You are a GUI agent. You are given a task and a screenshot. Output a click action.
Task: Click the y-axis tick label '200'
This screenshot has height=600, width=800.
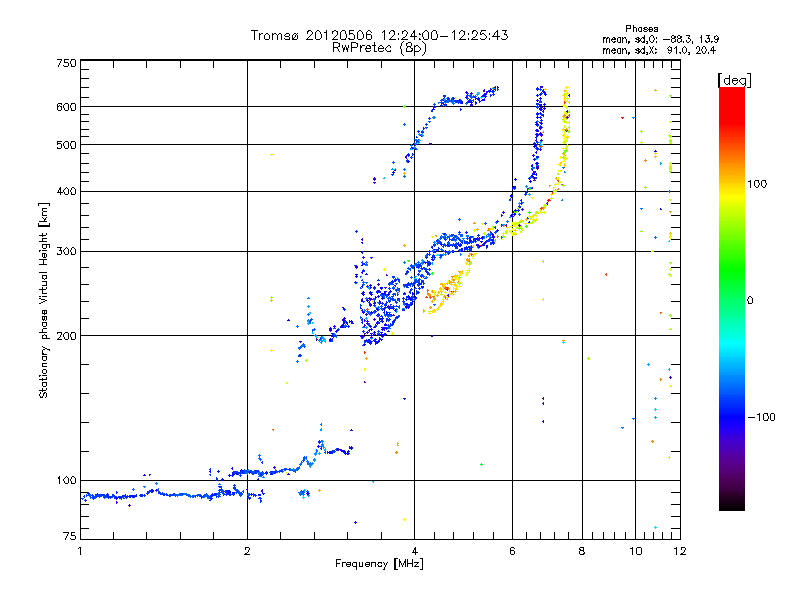[67, 336]
